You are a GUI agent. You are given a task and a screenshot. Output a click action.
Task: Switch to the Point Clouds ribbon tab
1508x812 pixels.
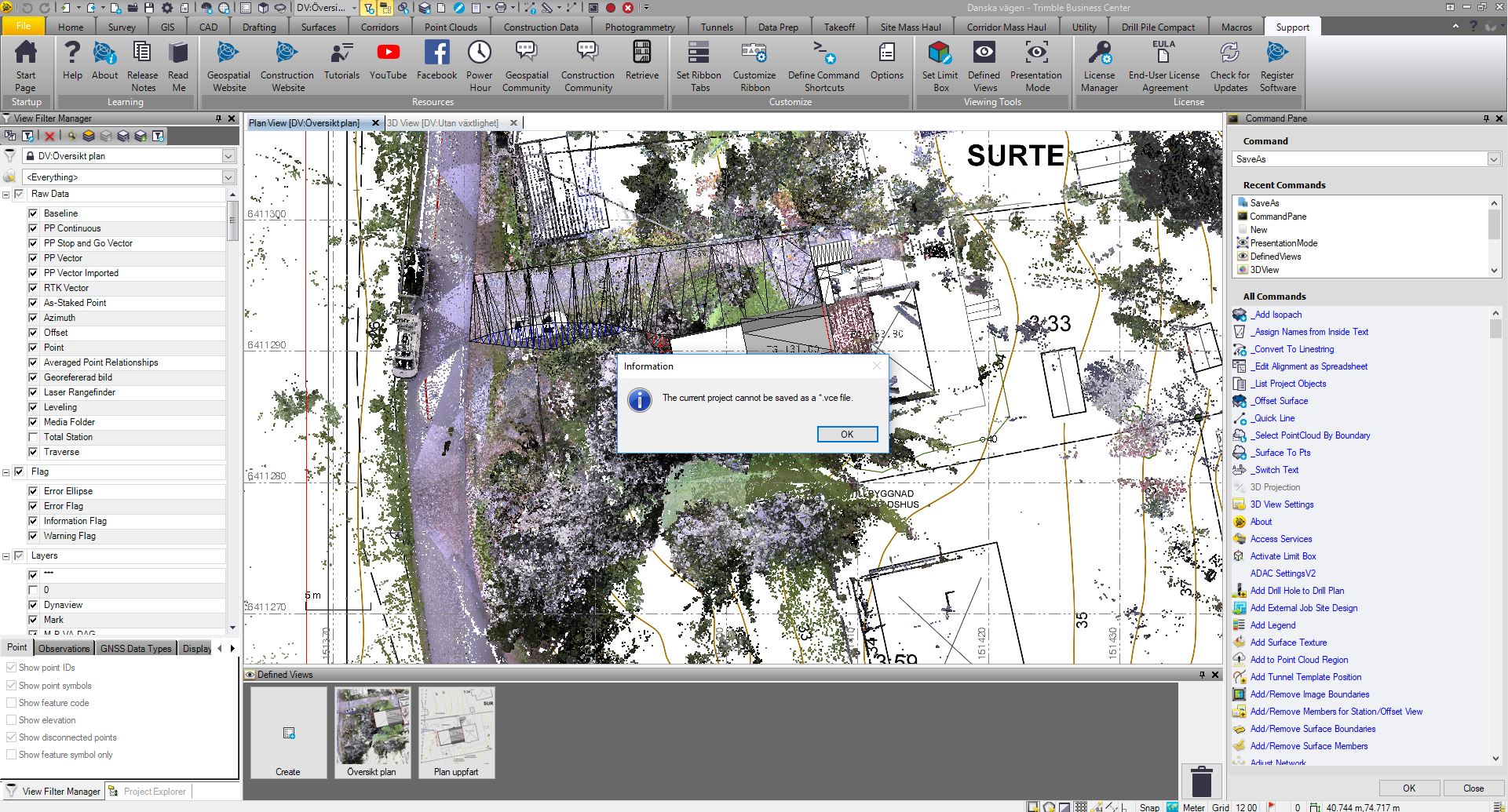click(x=451, y=27)
